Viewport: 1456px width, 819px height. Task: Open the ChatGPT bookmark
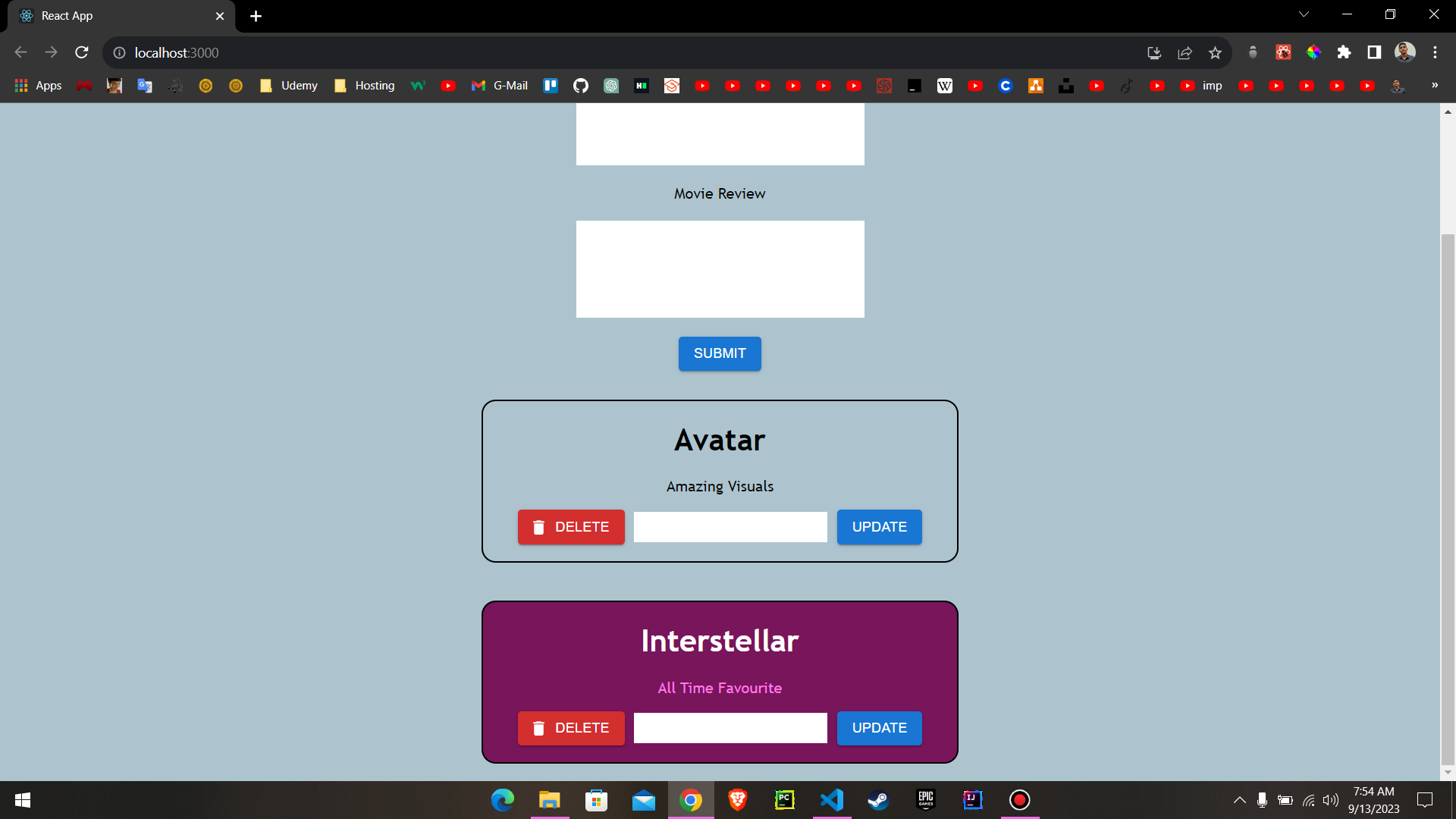pos(611,86)
